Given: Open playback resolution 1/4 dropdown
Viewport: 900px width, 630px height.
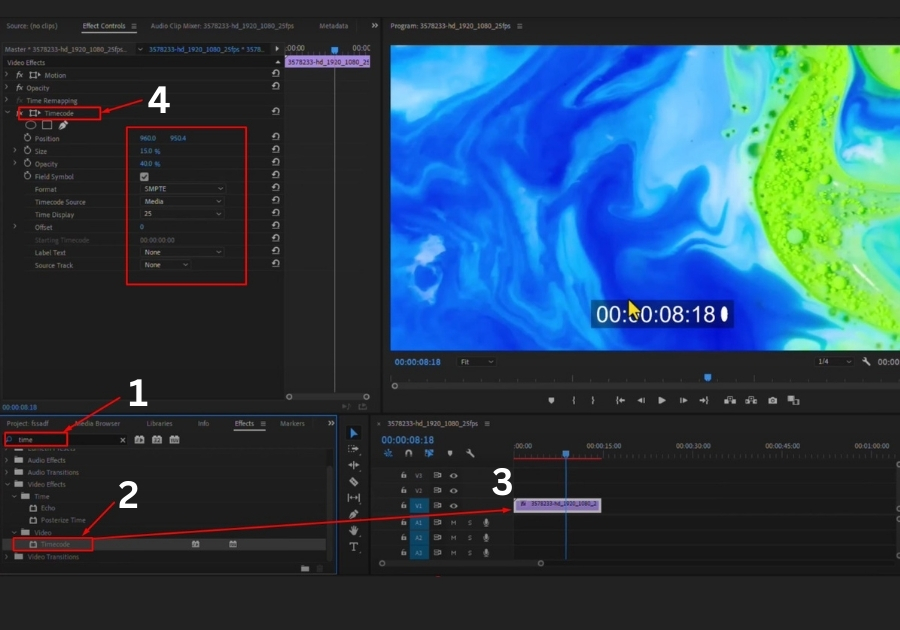Looking at the screenshot, I should (x=834, y=361).
